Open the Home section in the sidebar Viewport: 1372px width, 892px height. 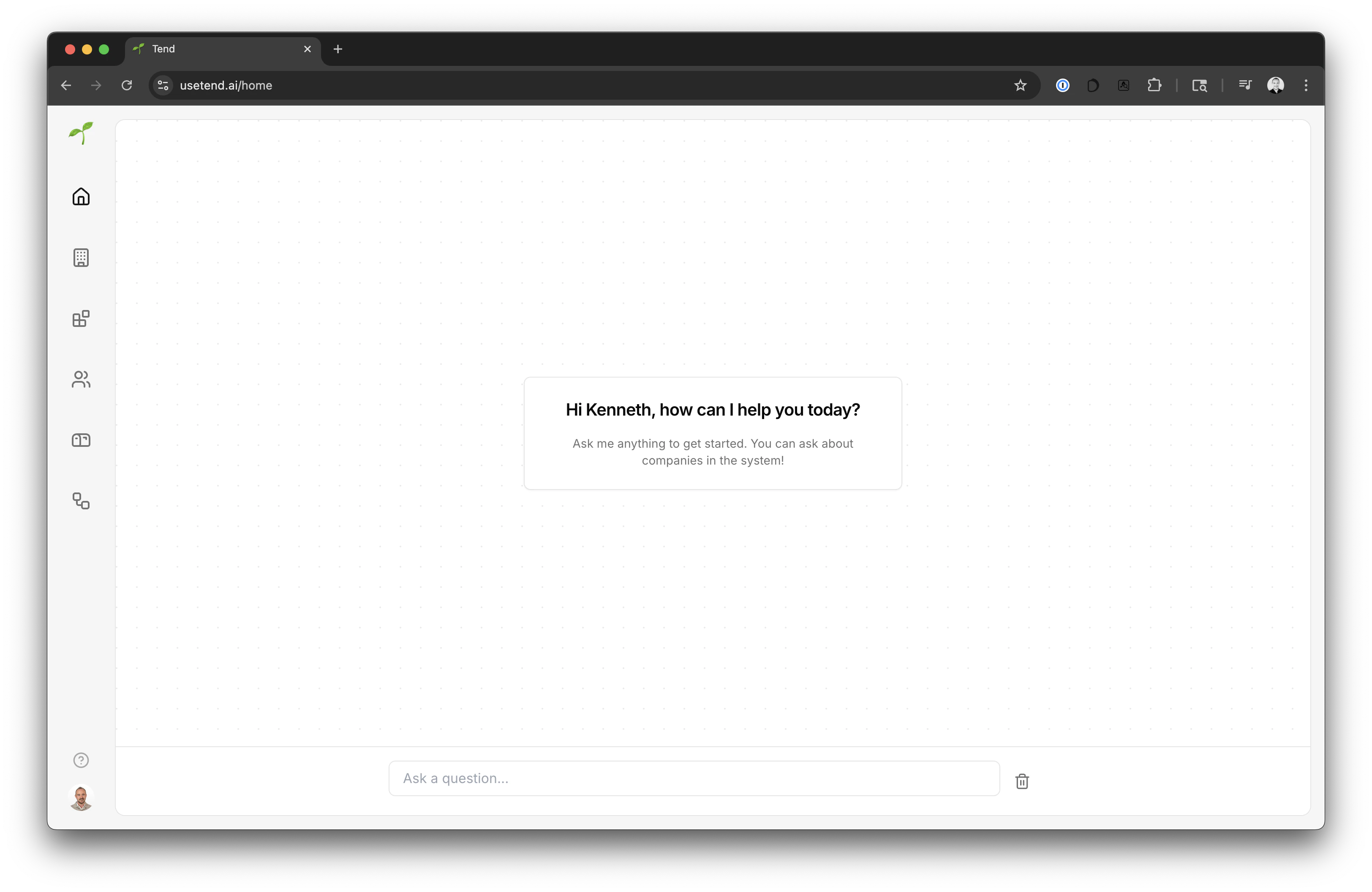81,196
